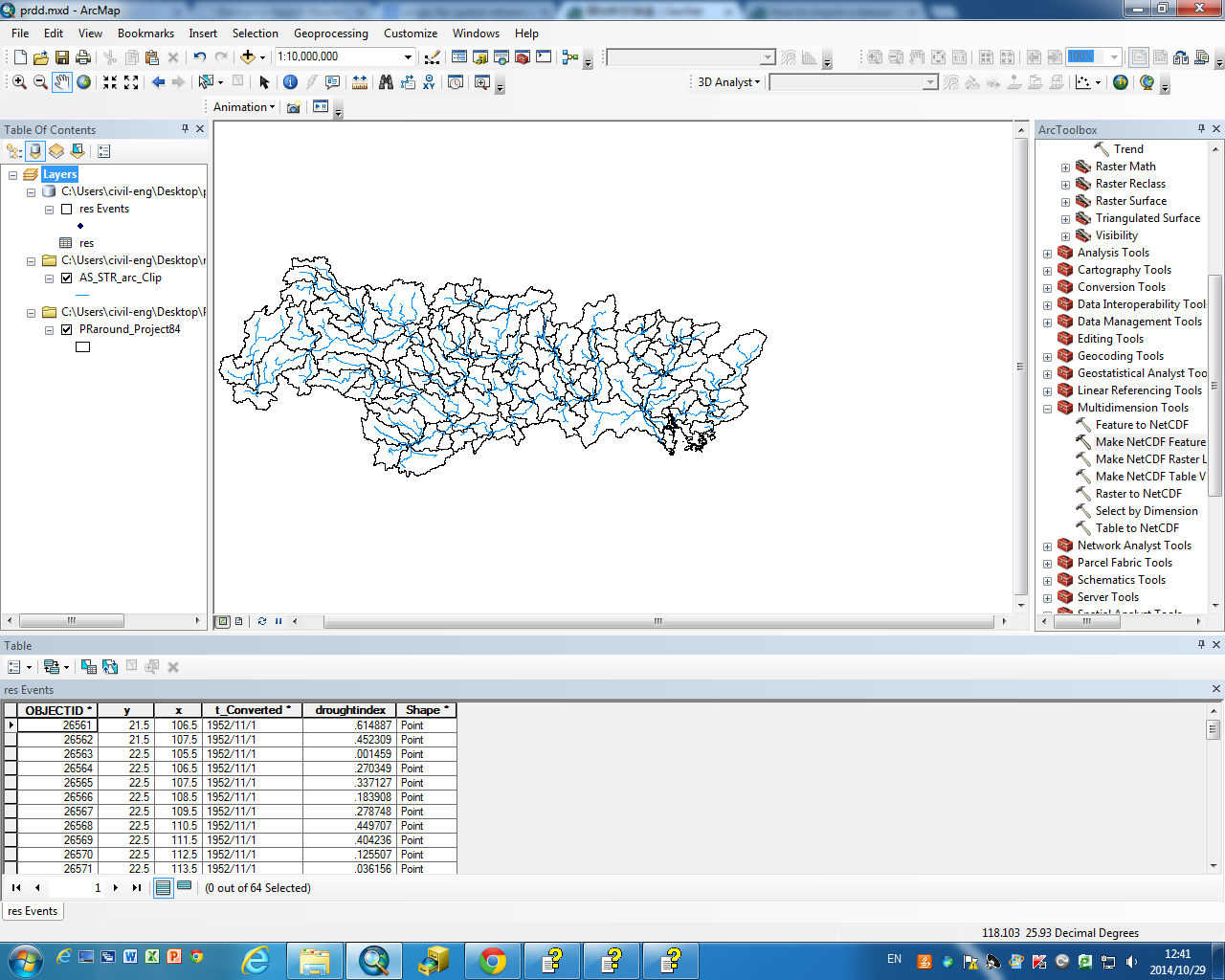Select the res Events table tab
1225x980 pixels.
[33, 911]
